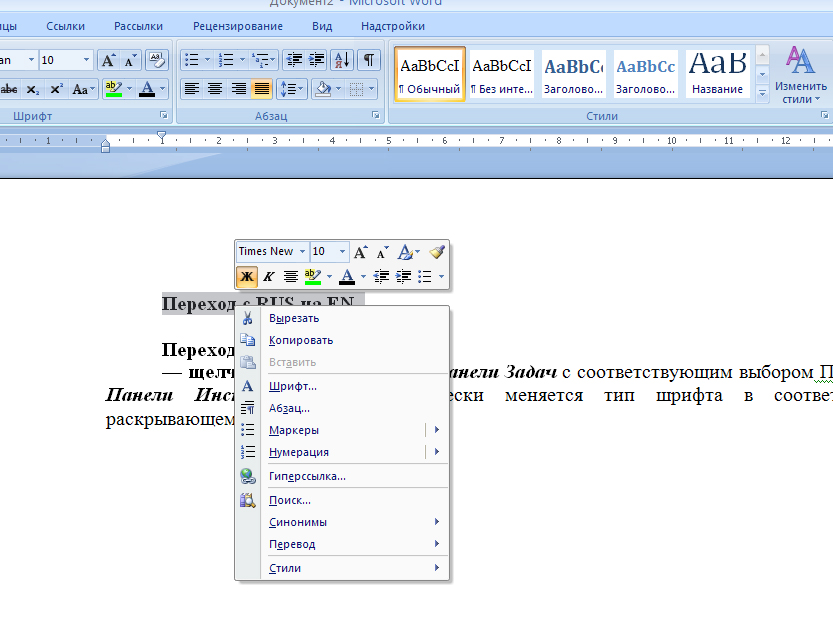Click ribbon borders icon

pyautogui.click(x=356, y=89)
